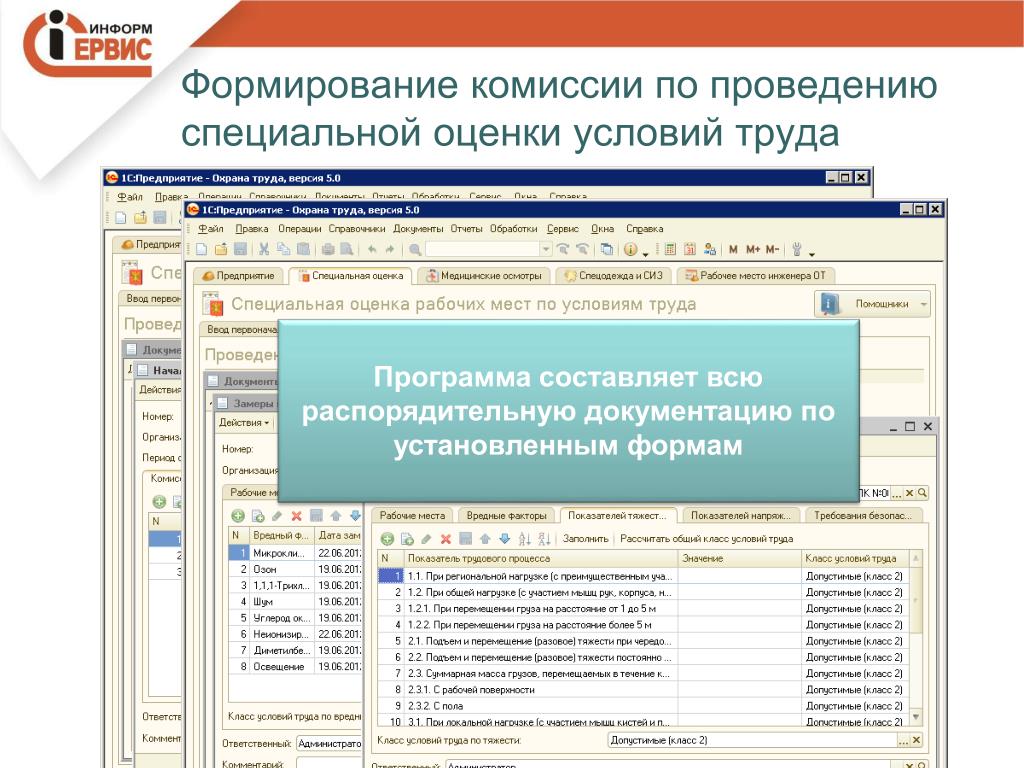Click the Redo arrow in the main toolbar
This screenshot has height=768, width=1024.
[x=390, y=249]
